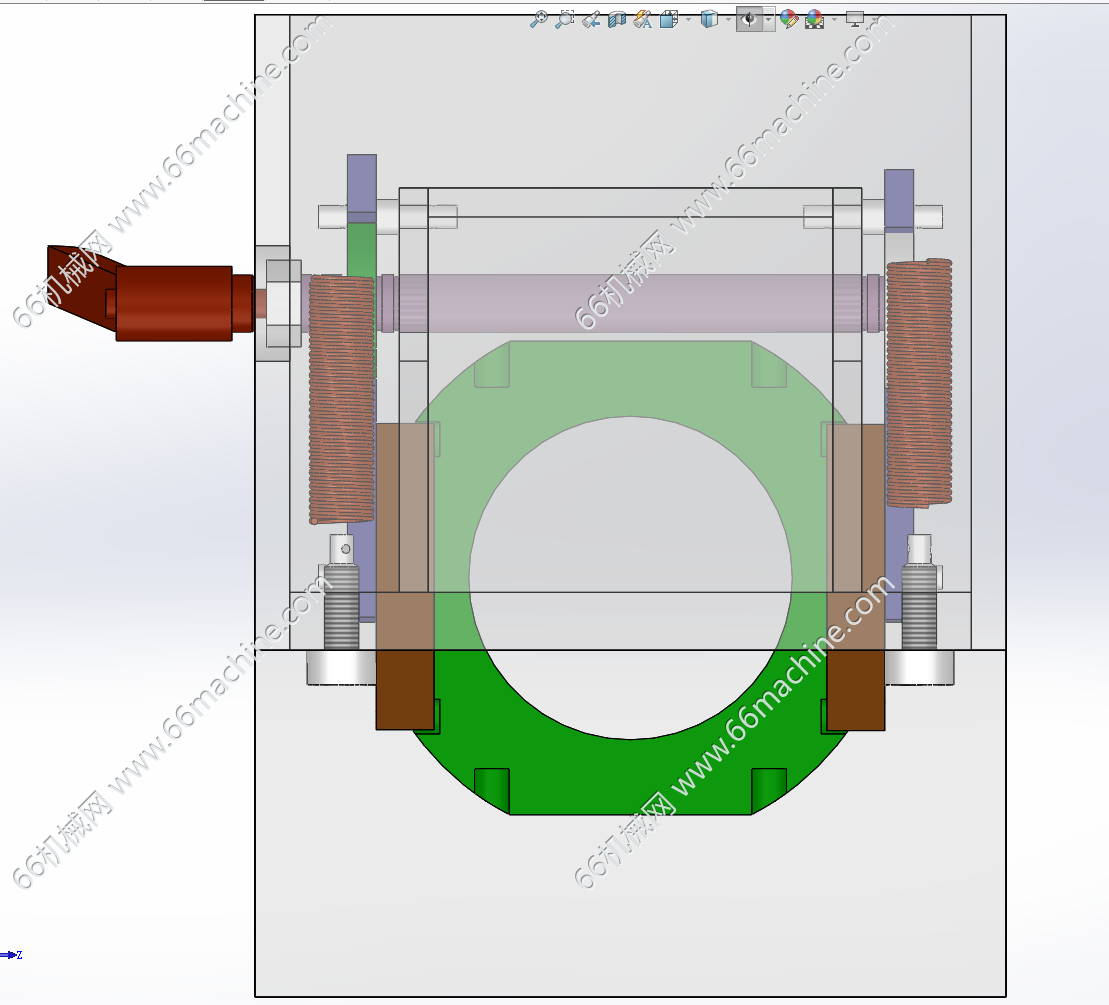Image resolution: width=1109 pixels, height=1005 pixels.
Task: Expand the Hide/Show Items dropdown arrow
Action: [x=769, y=20]
